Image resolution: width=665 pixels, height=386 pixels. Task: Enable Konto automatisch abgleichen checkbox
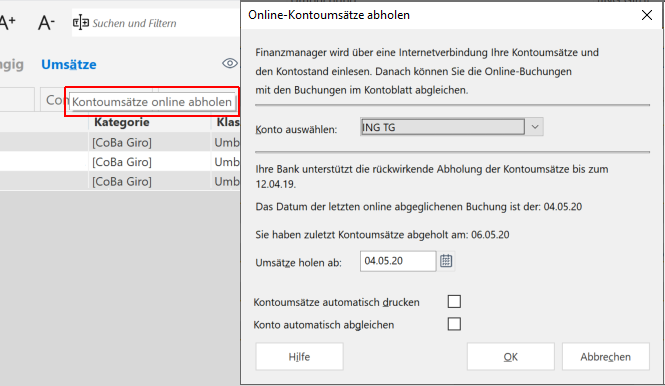coord(454,324)
